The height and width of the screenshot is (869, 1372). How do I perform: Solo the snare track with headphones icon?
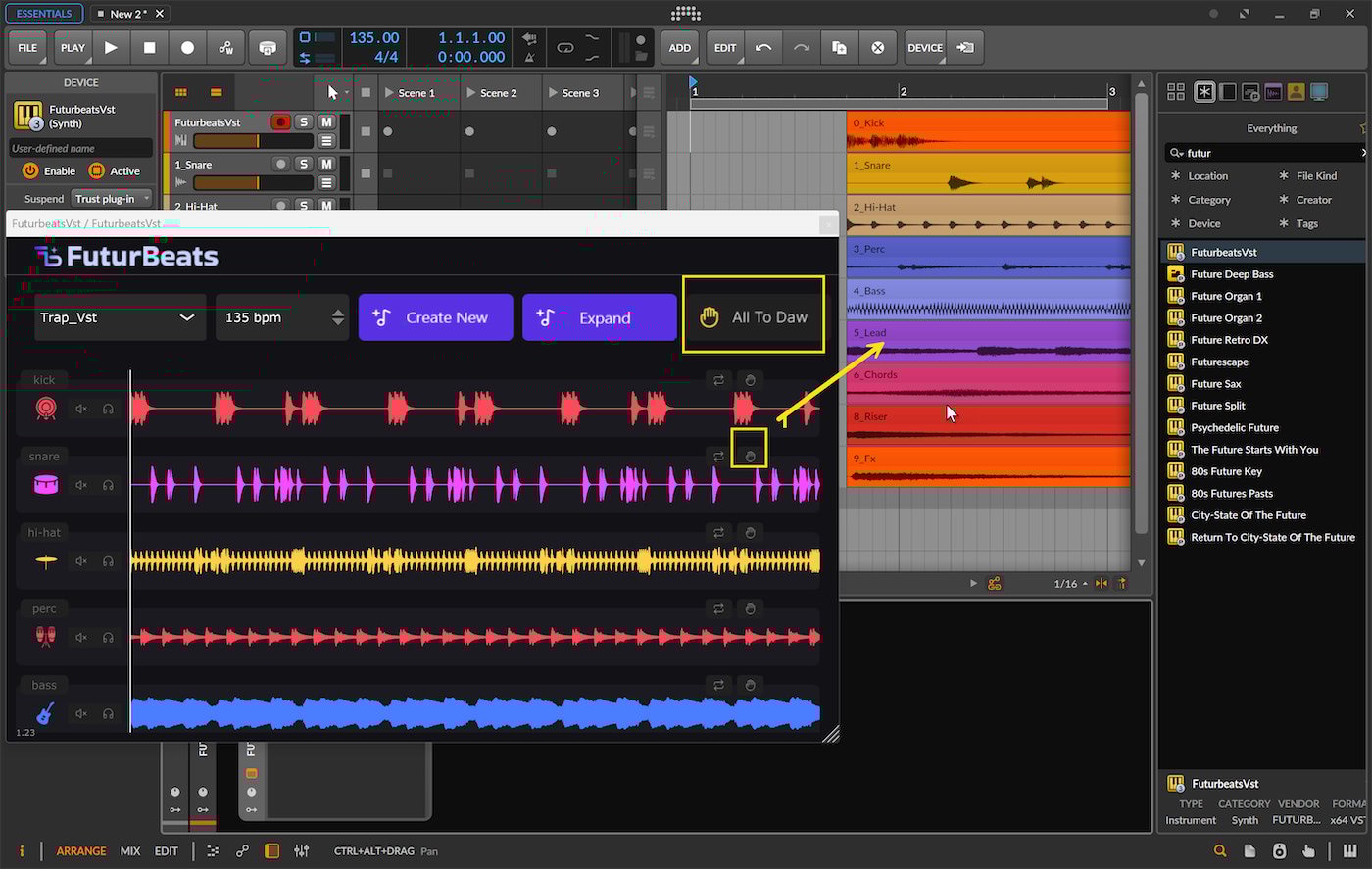pos(108,485)
